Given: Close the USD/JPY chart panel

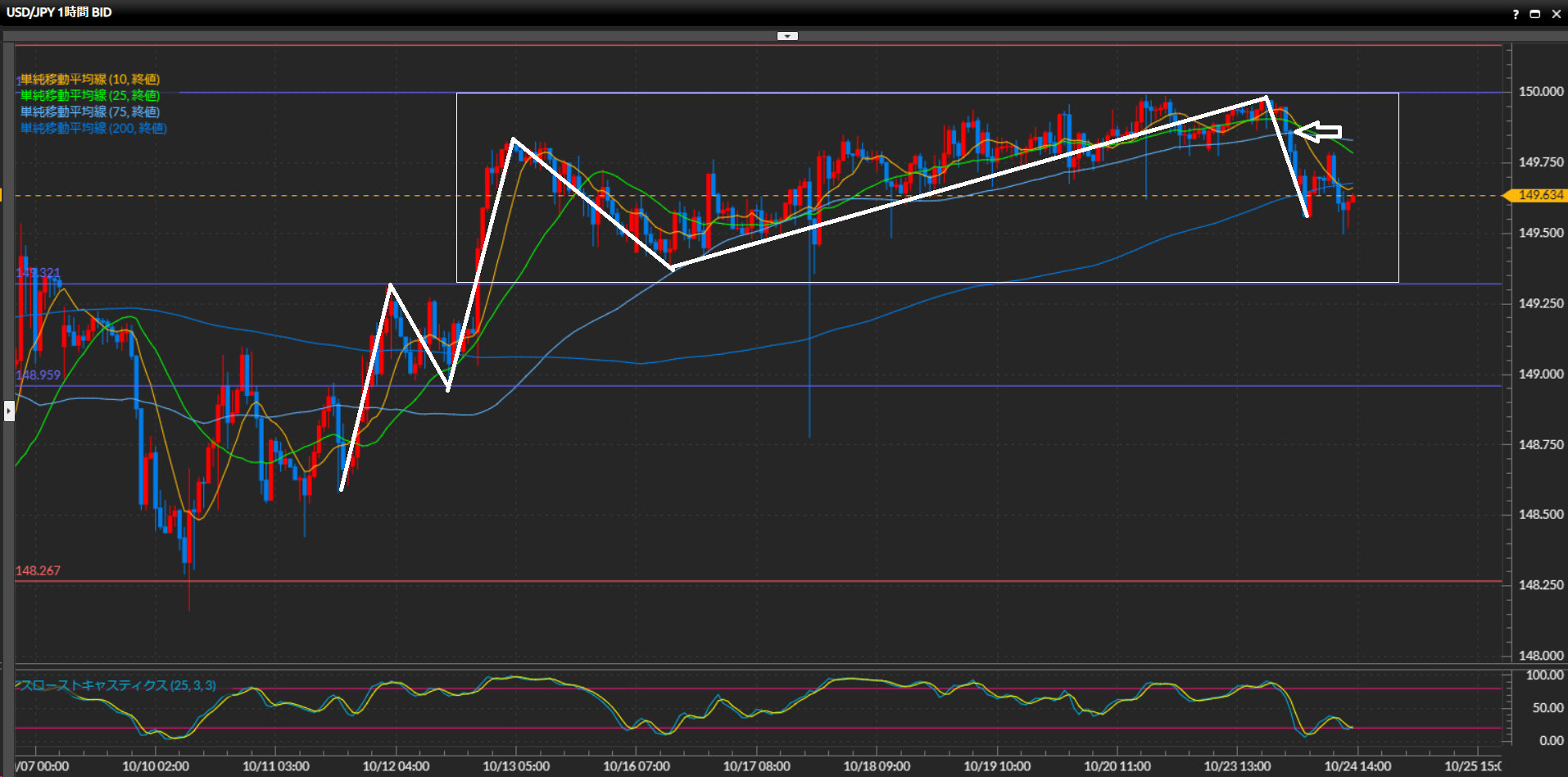Looking at the screenshot, I should point(1556,14).
